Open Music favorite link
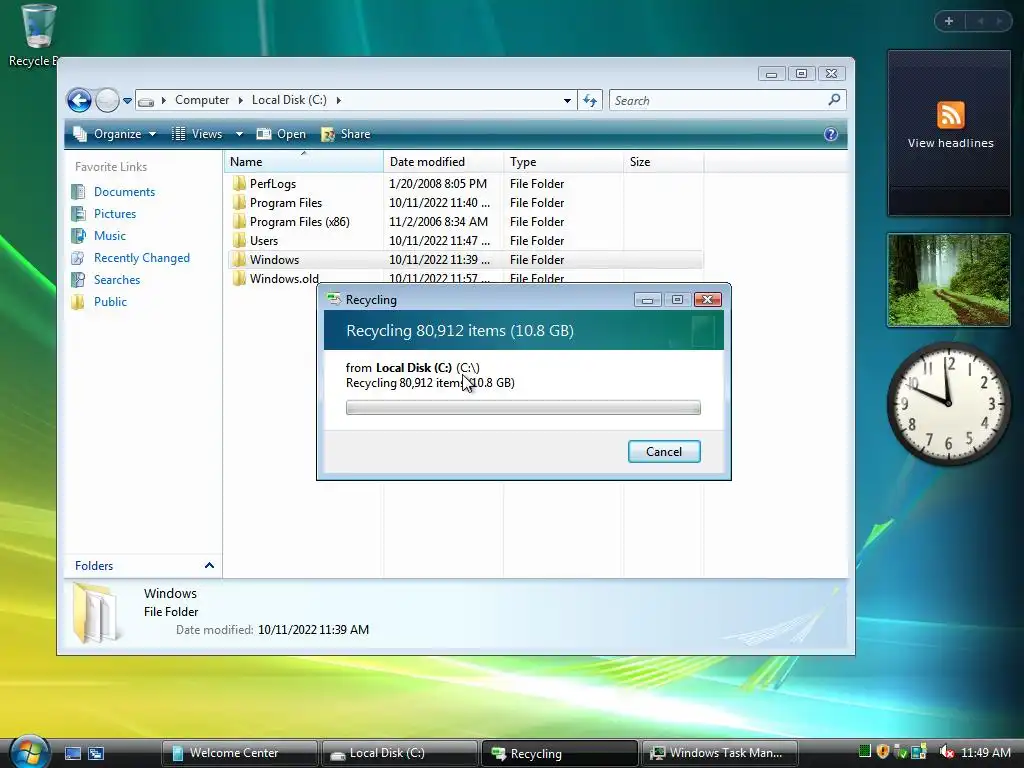1024x768 pixels. tap(110, 236)
